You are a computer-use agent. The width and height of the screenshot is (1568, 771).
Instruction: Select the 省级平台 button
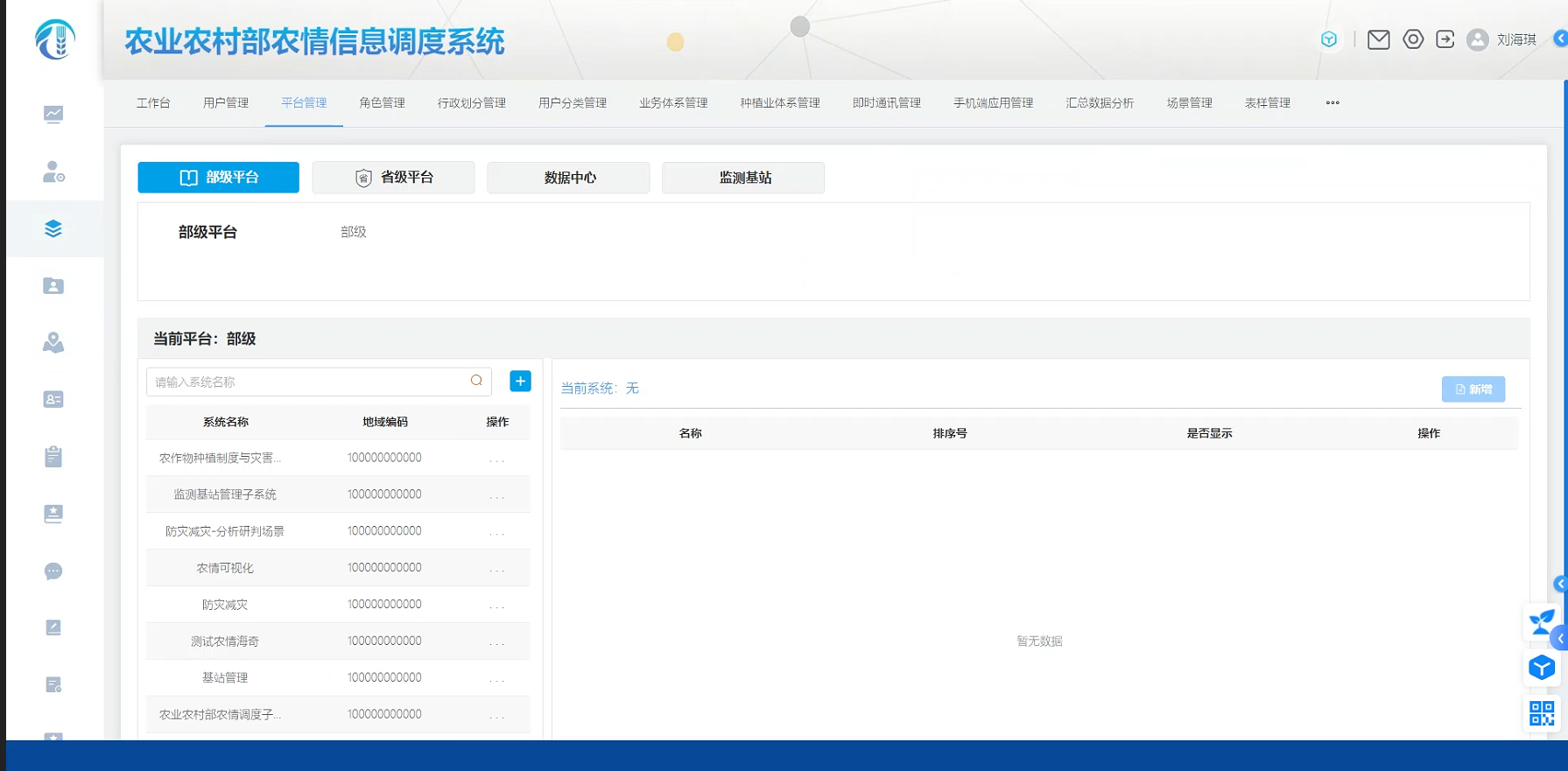pyautogui.click(x=393, y=178)
